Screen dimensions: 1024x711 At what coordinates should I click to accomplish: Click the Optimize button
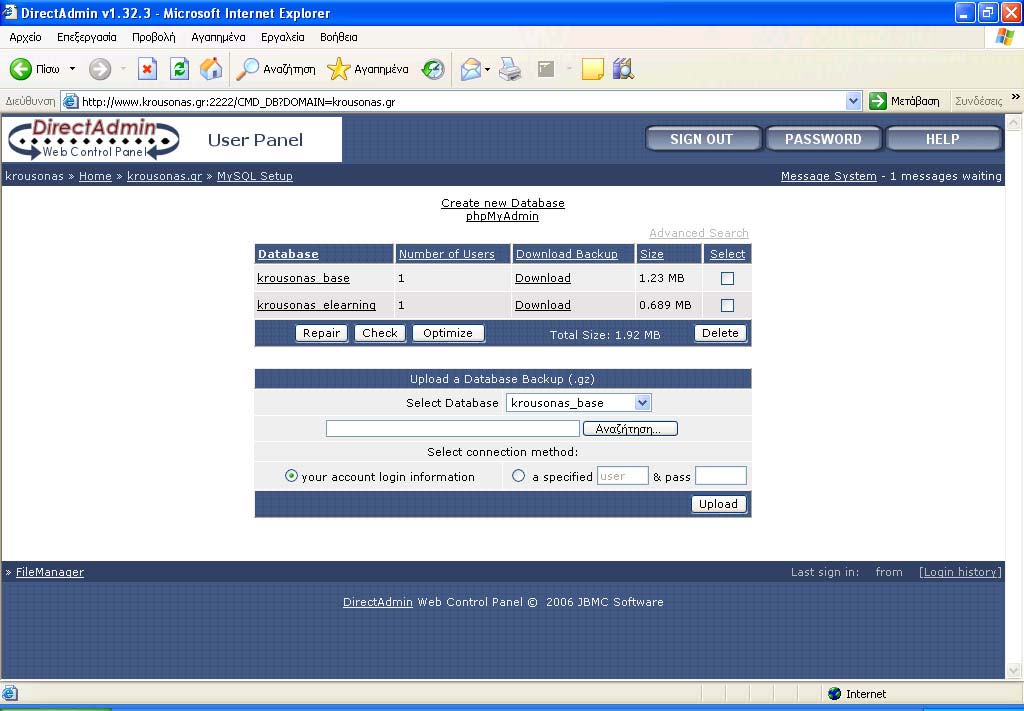pos(448,333)
